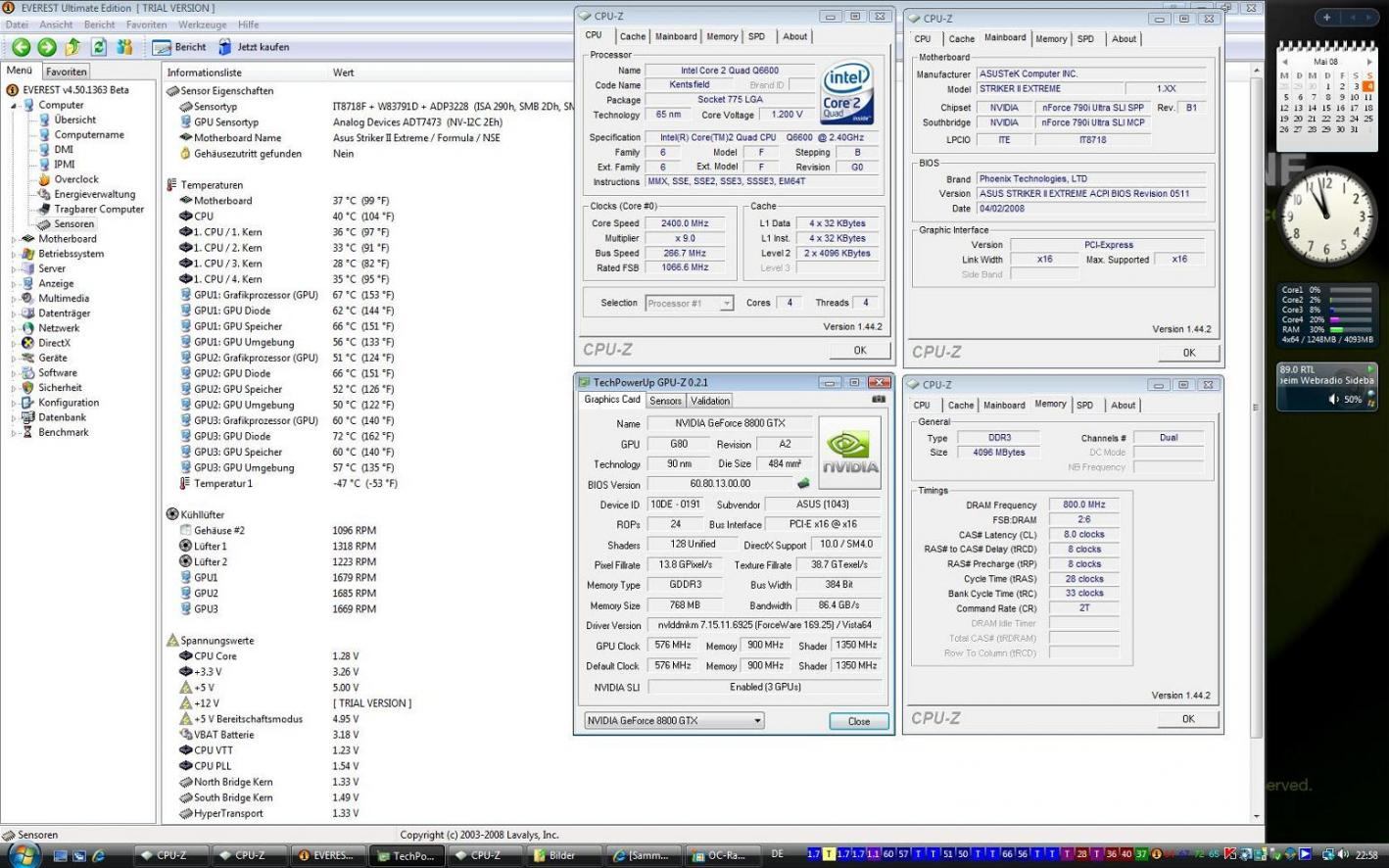Switch to the Sensors tab in GPU-Z
The image size is (1389, 868).
665,401
